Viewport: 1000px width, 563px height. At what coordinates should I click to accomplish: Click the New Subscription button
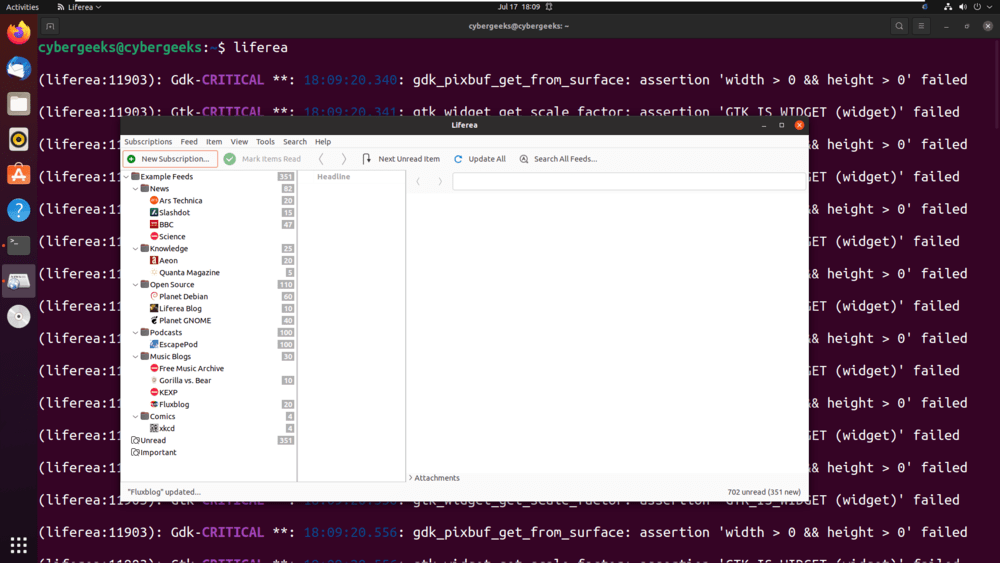click(170, 159)
